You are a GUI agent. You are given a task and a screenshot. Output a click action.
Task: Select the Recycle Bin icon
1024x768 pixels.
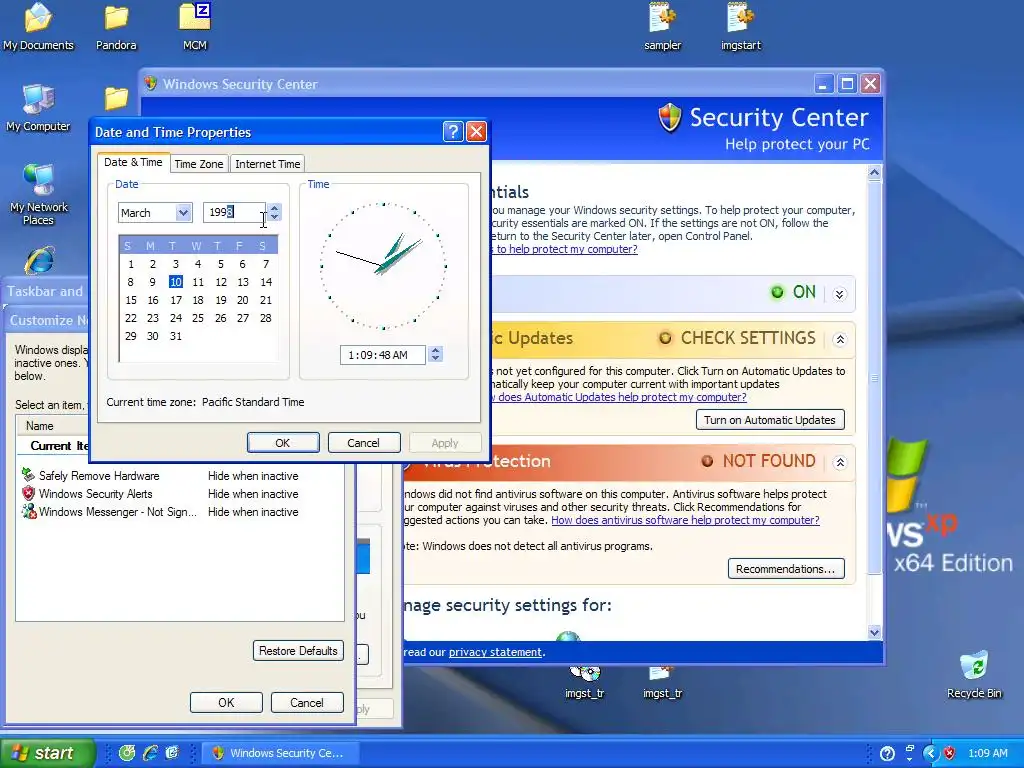pos(974,675)
